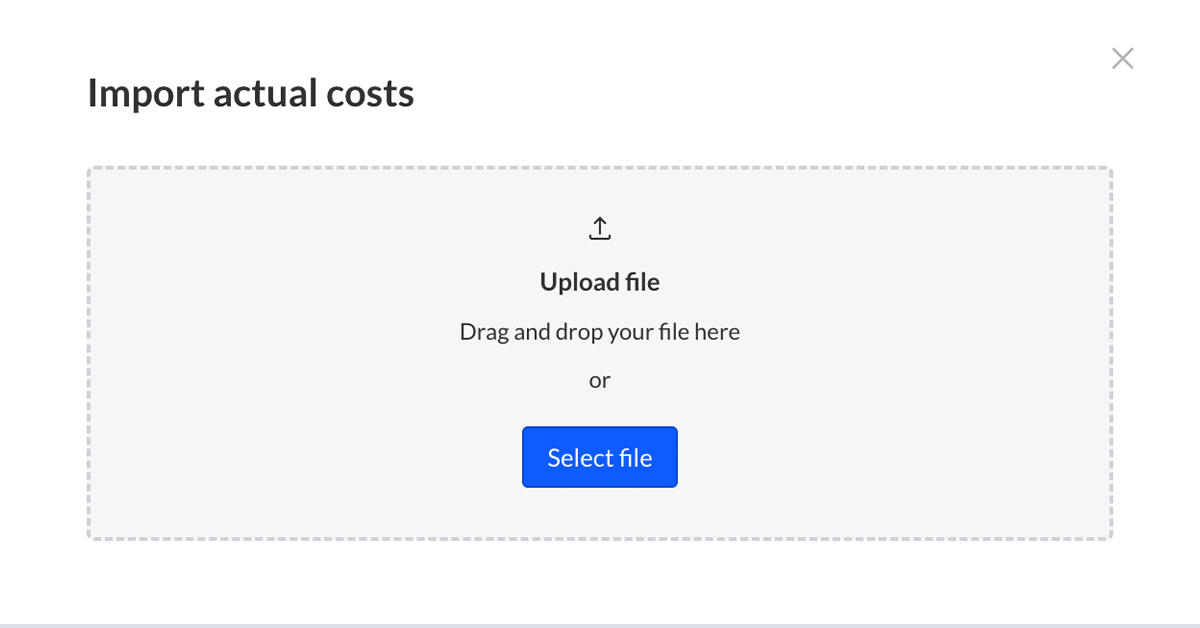
Task: Click the word or between upload options
Action: pyautogui.click(x=600, y=380)
